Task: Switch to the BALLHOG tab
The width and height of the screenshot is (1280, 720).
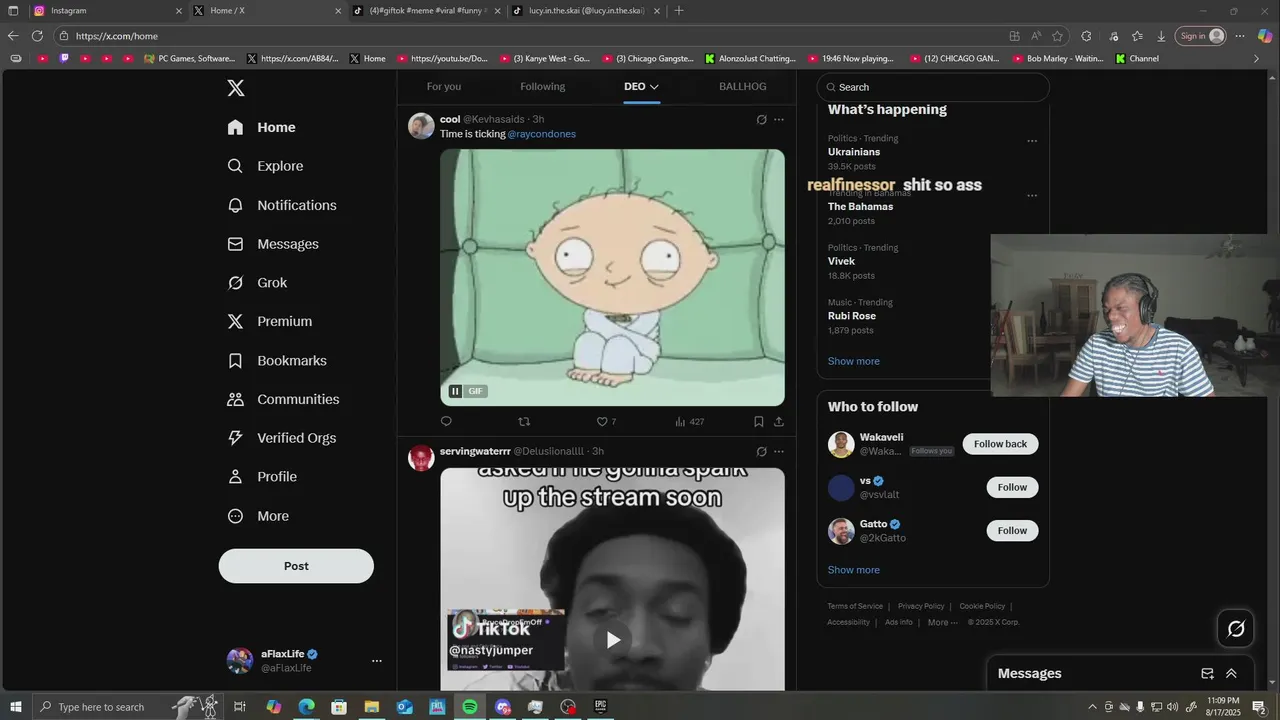Action: (x=743, y=87)
